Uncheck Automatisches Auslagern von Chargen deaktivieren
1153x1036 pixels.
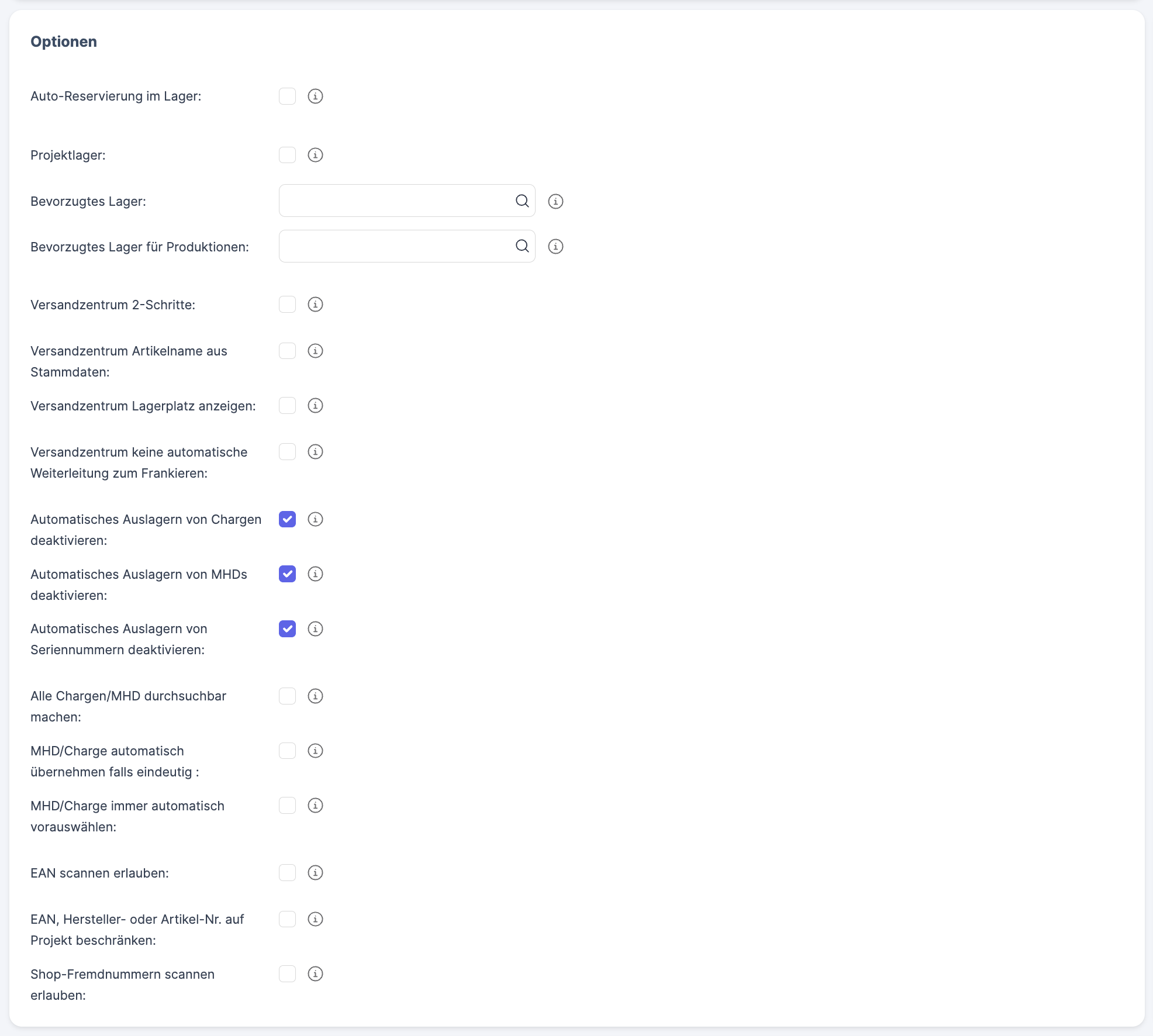[x=287, y=519]
